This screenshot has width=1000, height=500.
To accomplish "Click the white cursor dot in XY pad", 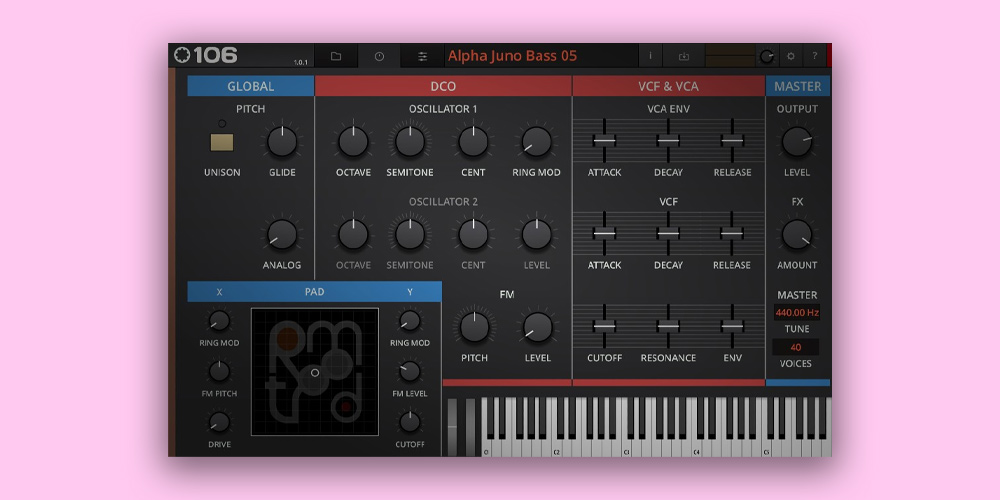I will coord(314,372).
